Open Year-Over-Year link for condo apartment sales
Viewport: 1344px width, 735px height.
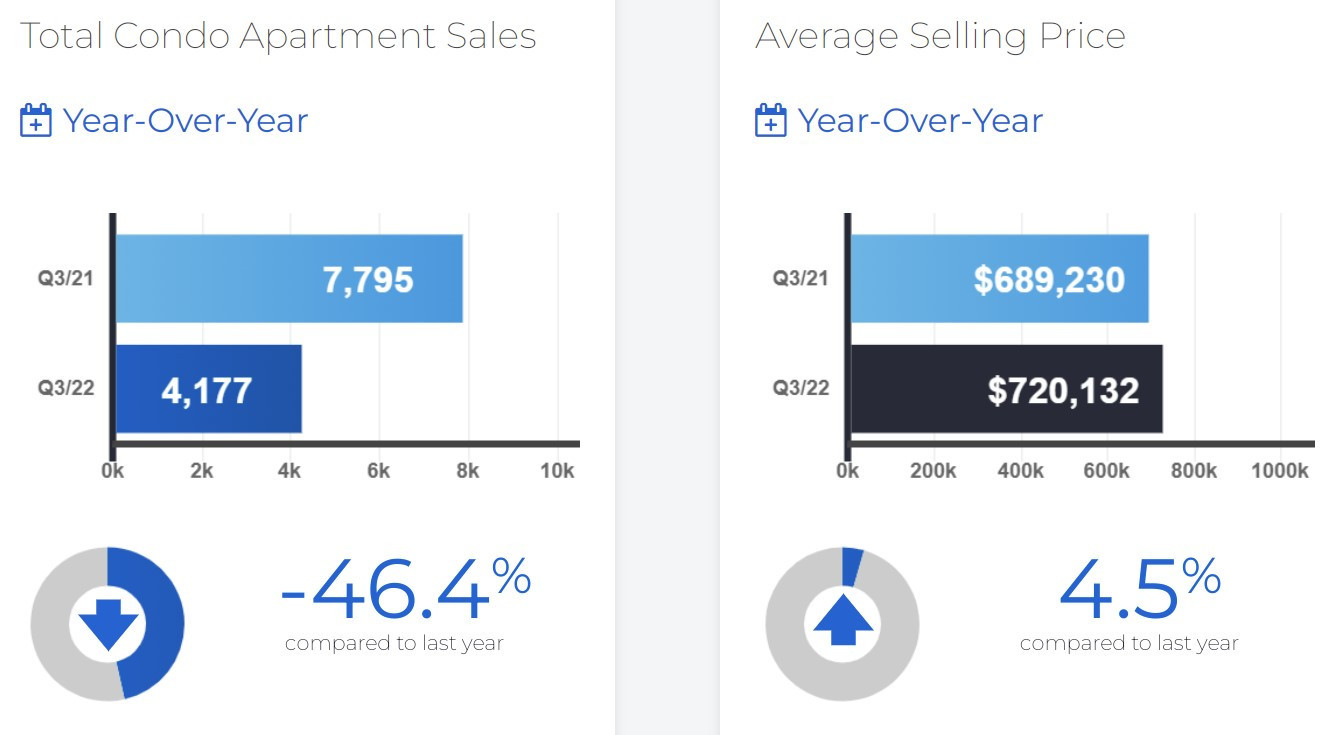point(185,121)
